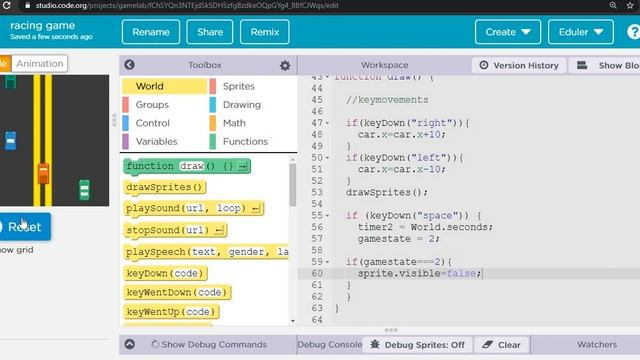The width and height of the screenshot is (640, 360).
Task: Bookmark this page with the star icon
Action: pyautogui.click(x=630, y=5)
